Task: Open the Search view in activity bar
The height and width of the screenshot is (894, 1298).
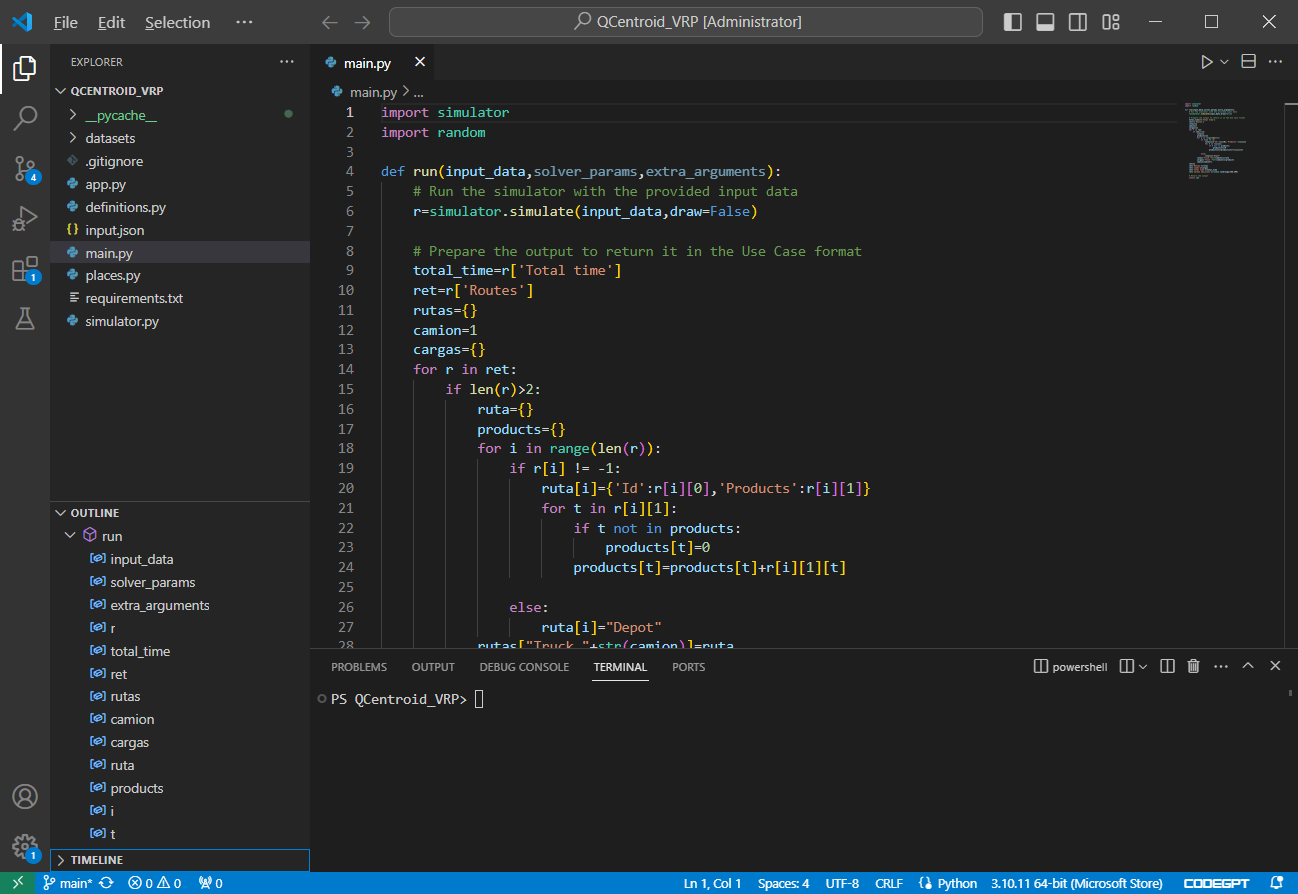Action: [x=25, y=118]
